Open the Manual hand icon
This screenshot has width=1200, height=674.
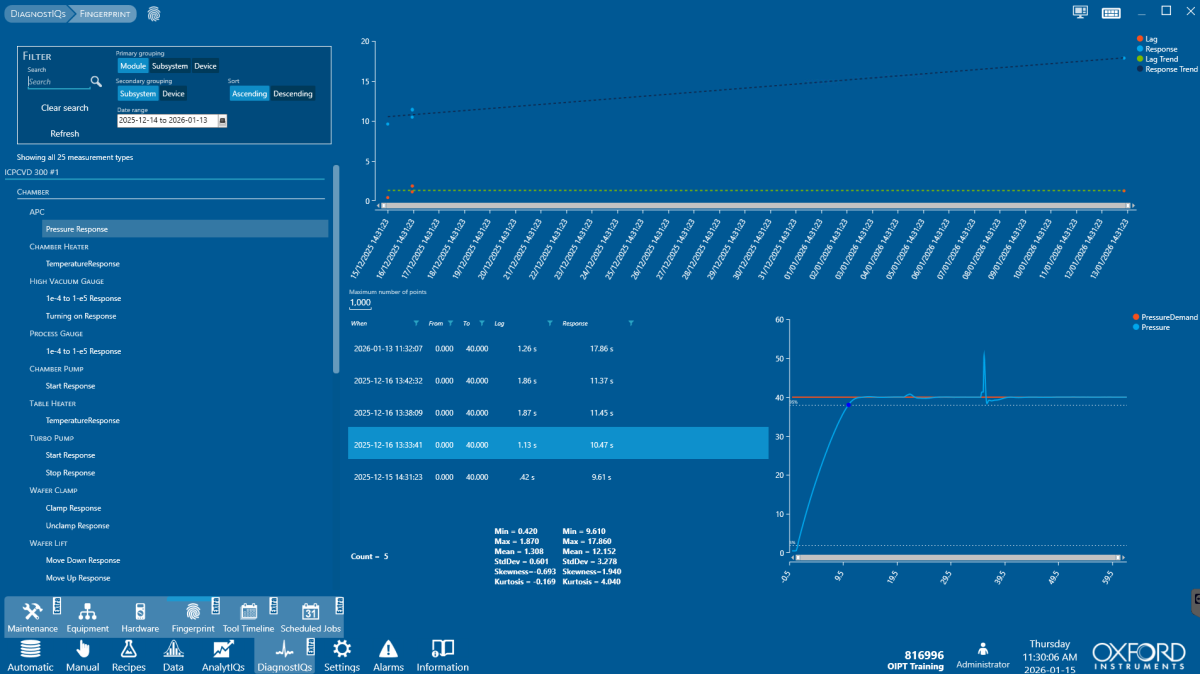(82, 650)
